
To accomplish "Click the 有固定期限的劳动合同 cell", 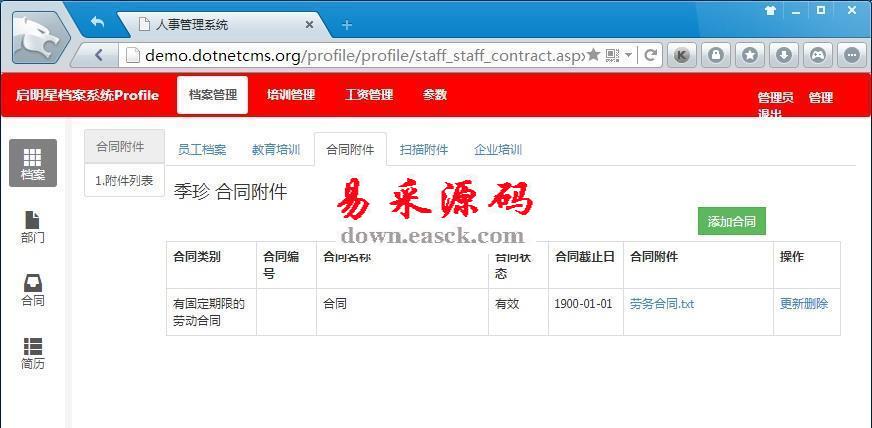I will pyautogui.click(x=209, y=312).
